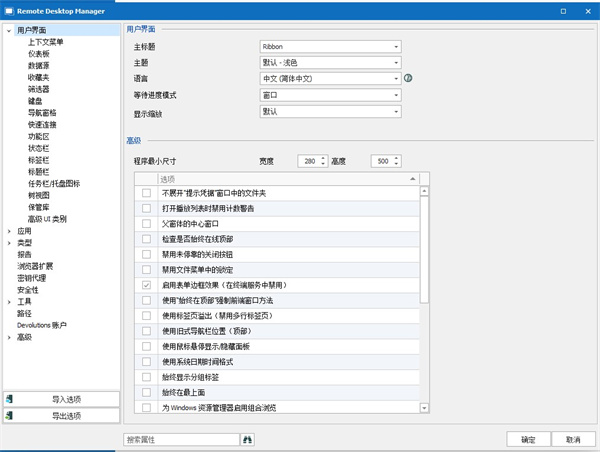Click the binoculars search icon
This screenshot has width=600, height=452.
point(247,439)
